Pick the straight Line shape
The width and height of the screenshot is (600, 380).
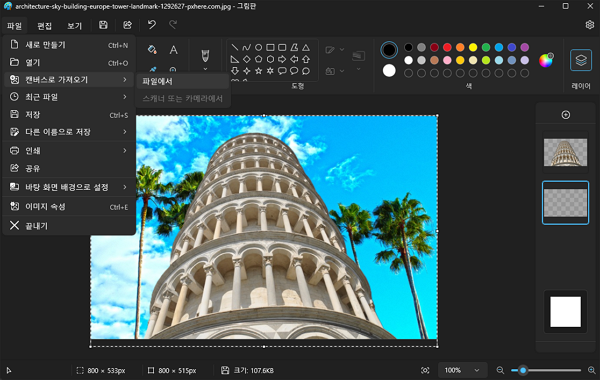(x=235, y=47)
